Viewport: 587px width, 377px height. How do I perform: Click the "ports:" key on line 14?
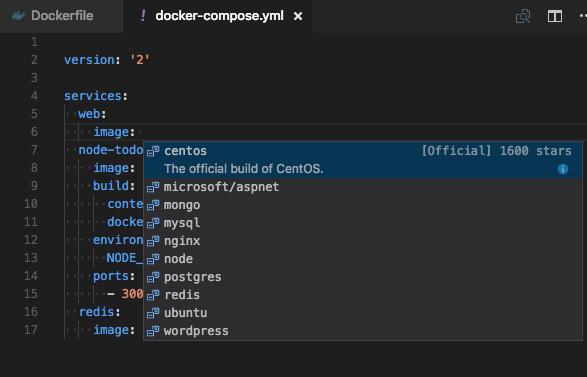click(x=114, y=276)
